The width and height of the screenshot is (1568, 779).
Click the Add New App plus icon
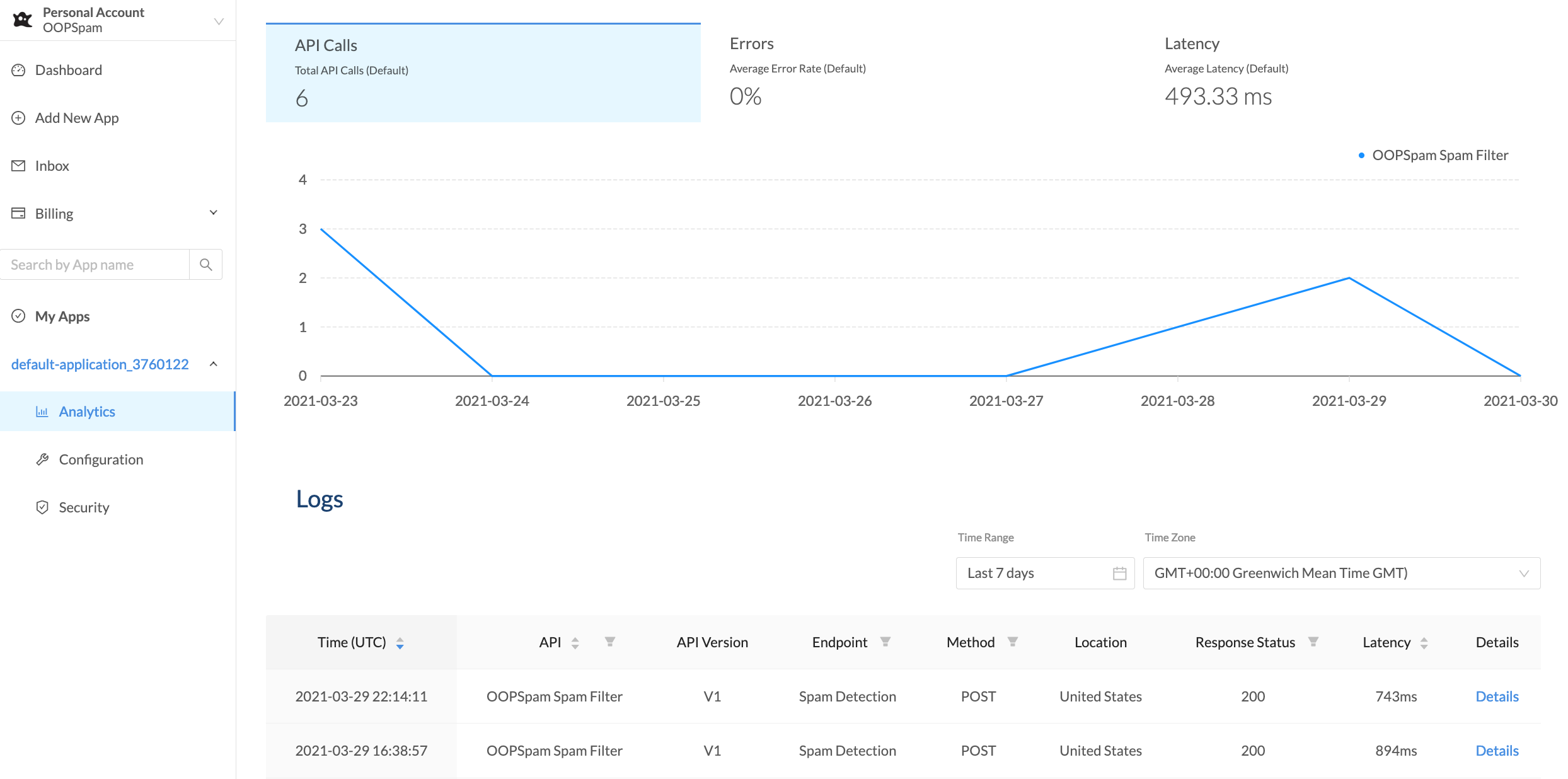click(18, 118)
